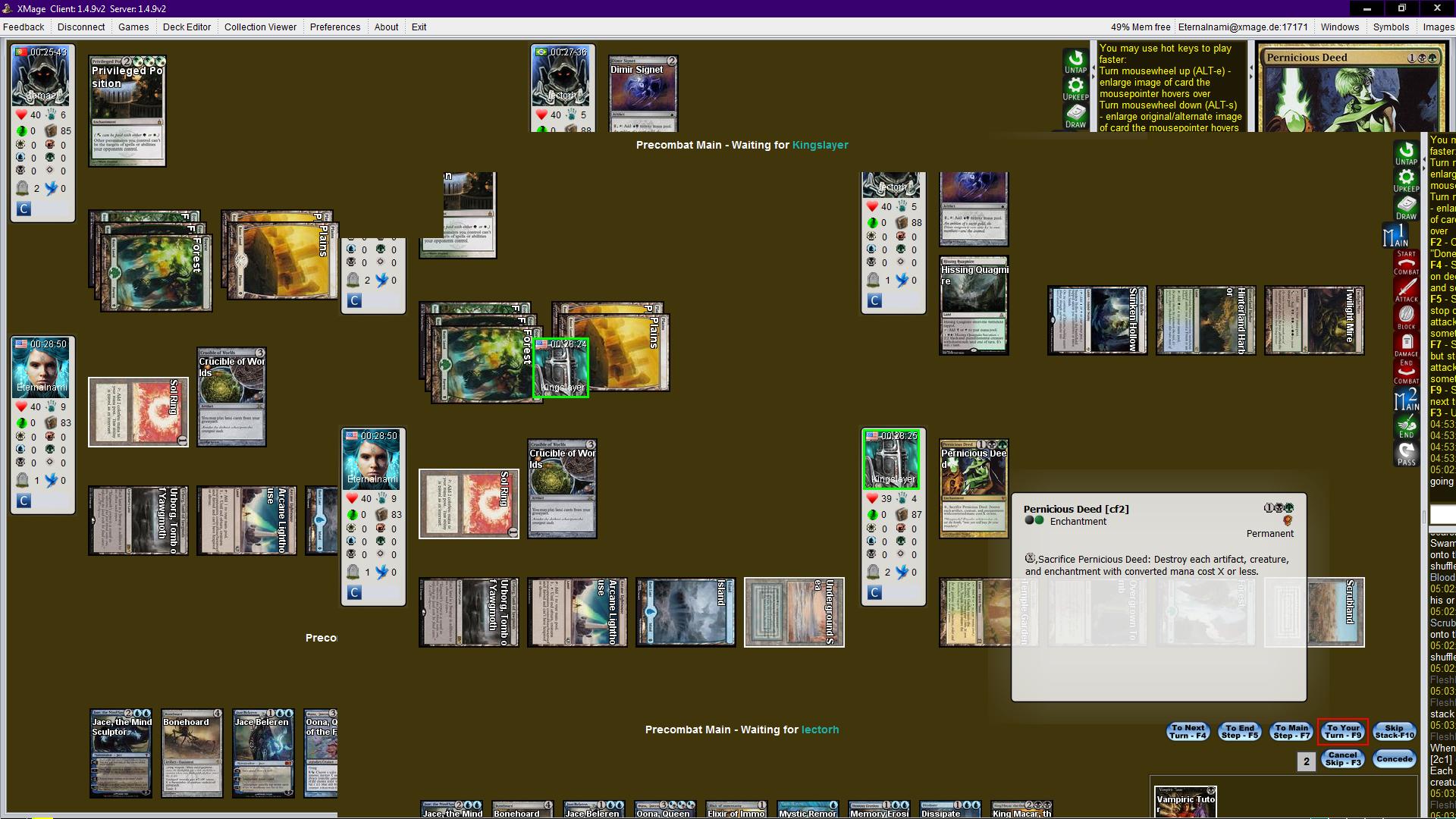
Task: Click the Hissing Quagmire land card
Action: [974, 306]
